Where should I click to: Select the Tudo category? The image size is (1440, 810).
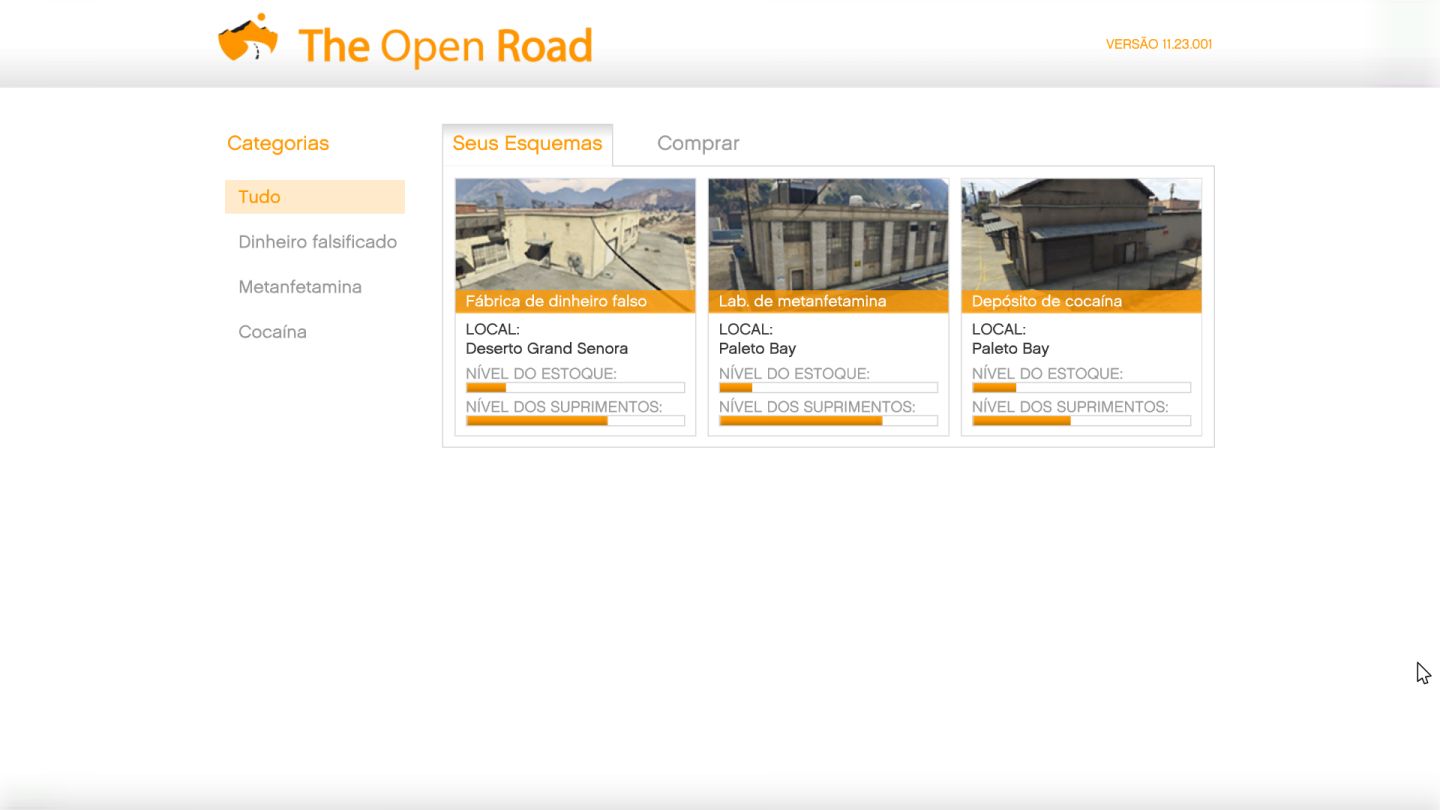(315, 197)
